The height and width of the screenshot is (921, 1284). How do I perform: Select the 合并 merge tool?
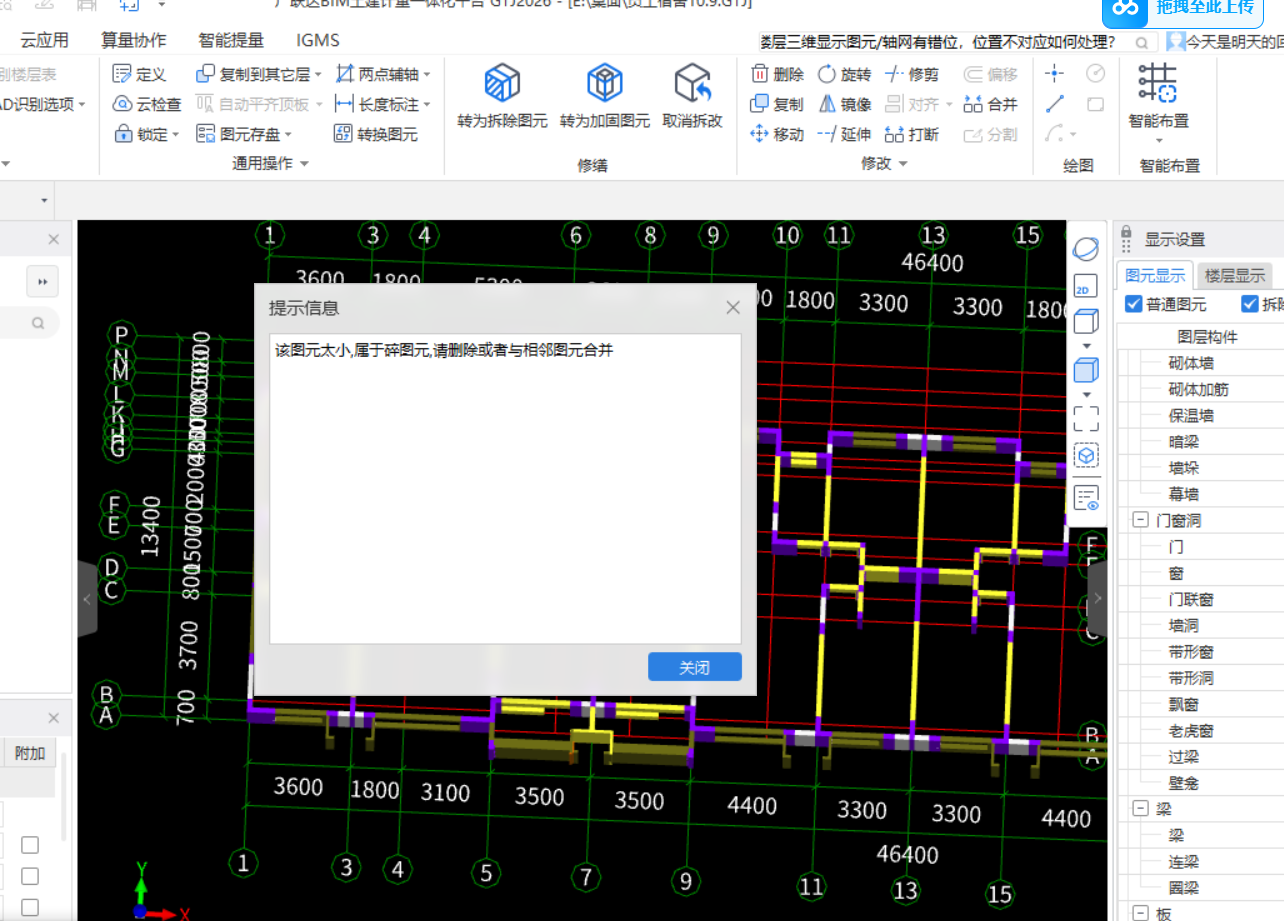click(990, 104)
